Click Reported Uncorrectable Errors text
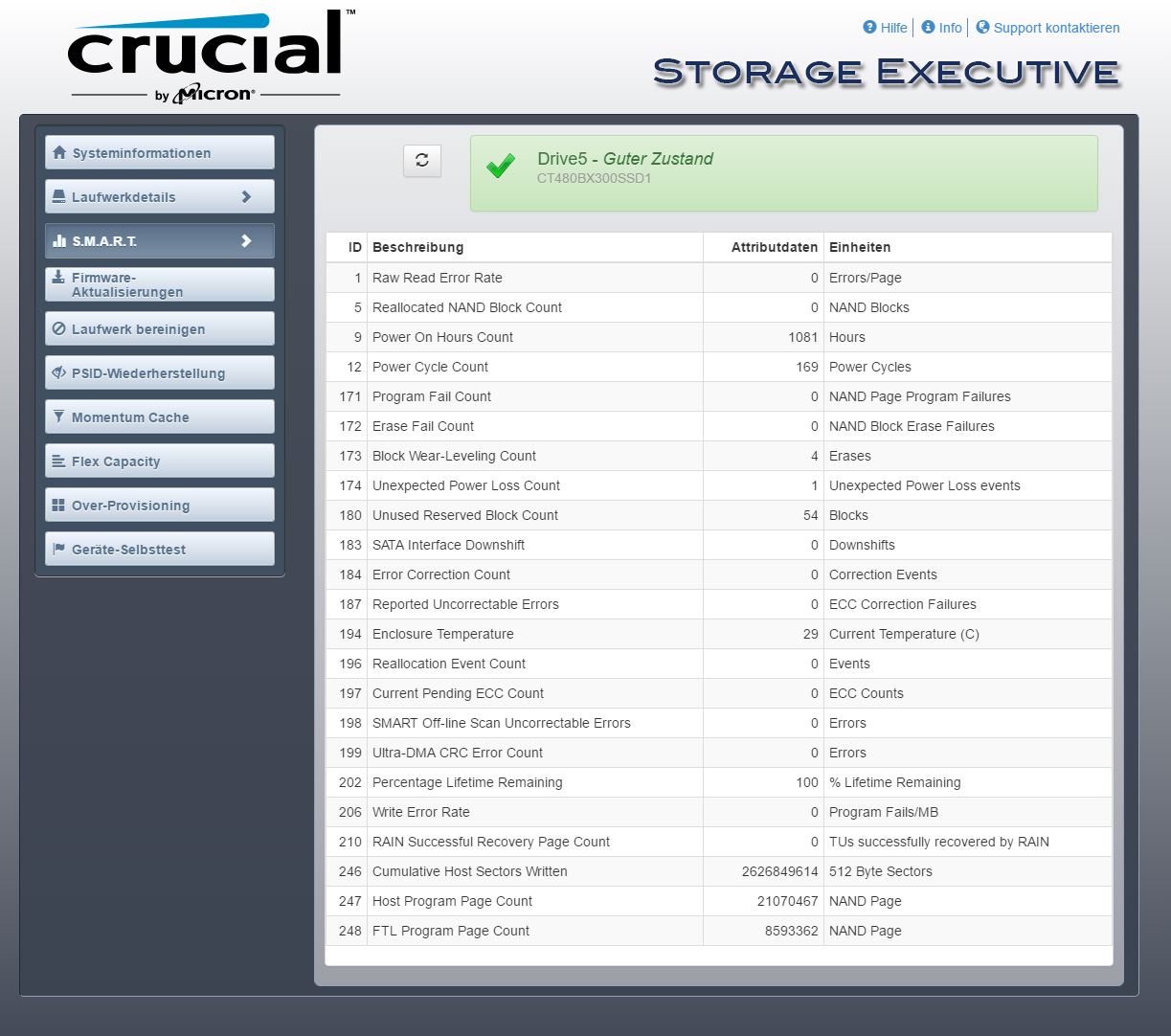The height and width of the screenshot is (1036, 1171). 465,604
